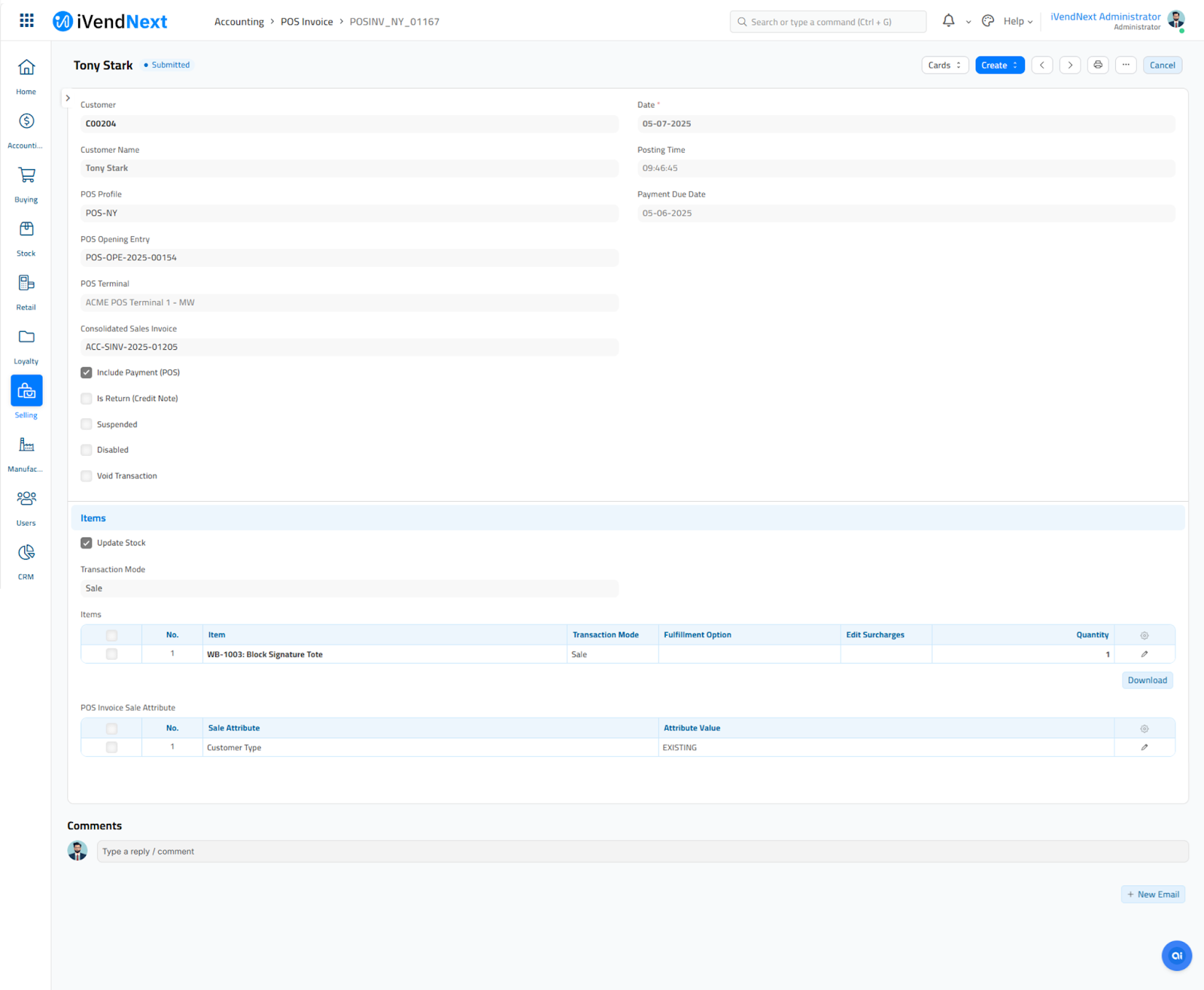Open the Retail module icon
The width and height of the screenshot is (1204, 990).
[26, 284]
